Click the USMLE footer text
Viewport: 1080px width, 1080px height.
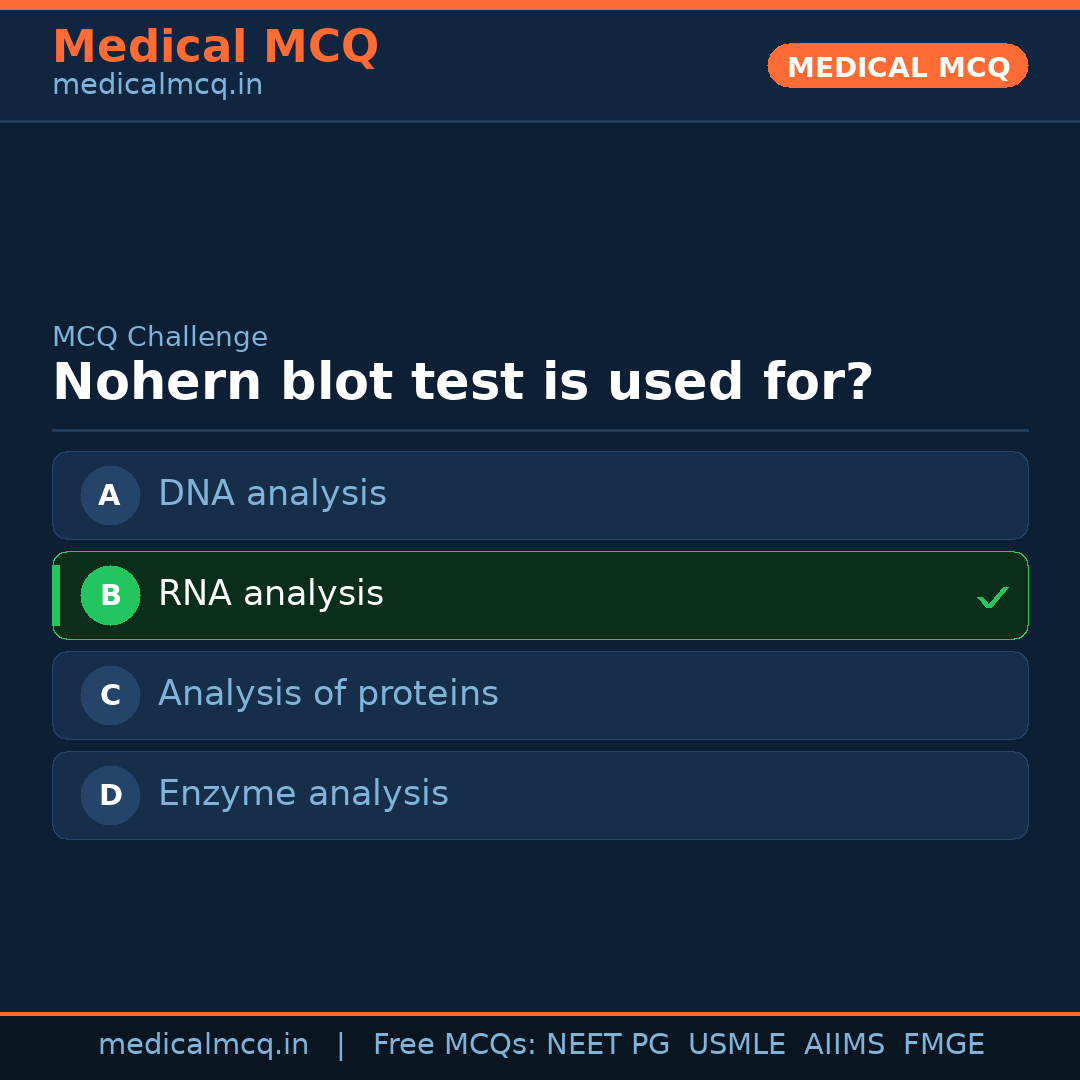pos(736,1045)
